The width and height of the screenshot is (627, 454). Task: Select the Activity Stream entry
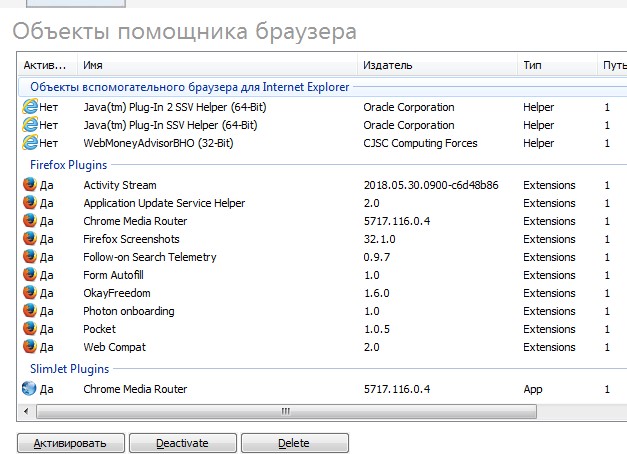tap(120, 185)
